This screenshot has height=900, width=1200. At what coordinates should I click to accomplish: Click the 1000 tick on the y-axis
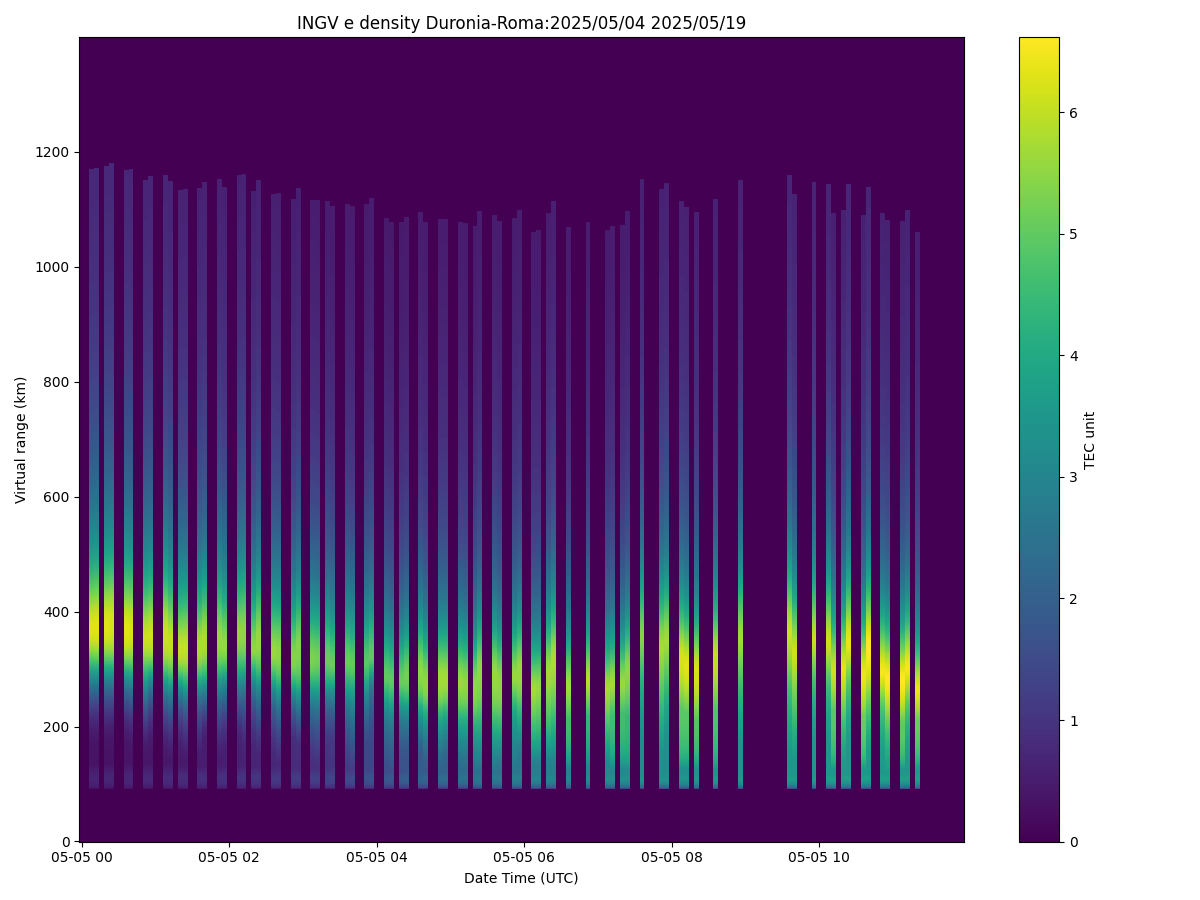click(x=55, y=267)
